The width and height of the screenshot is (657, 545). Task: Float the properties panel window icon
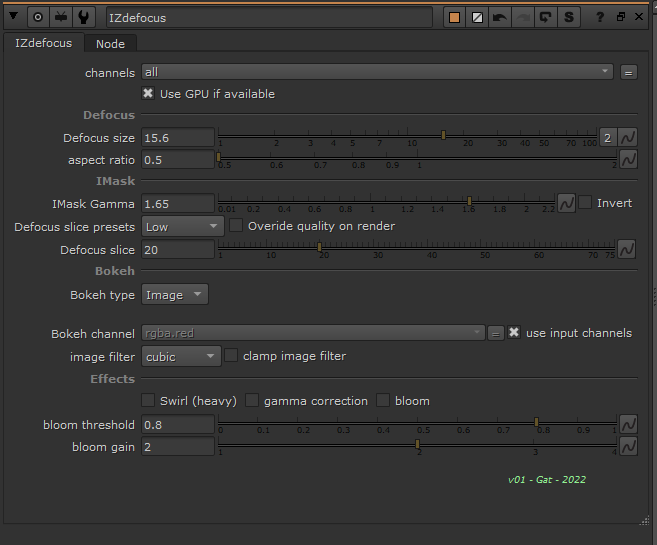click(620, 17)
